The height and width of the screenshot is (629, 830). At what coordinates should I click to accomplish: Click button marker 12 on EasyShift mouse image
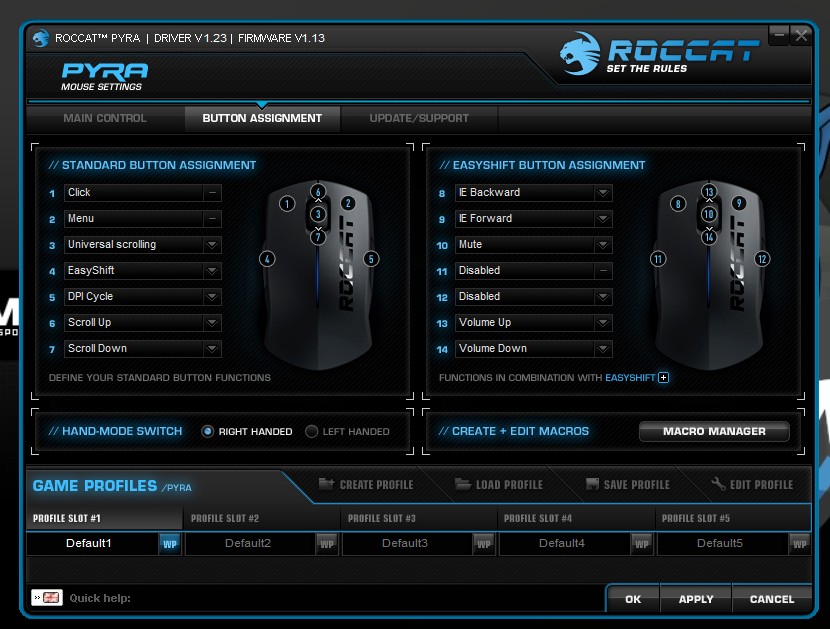pos(762,259)
